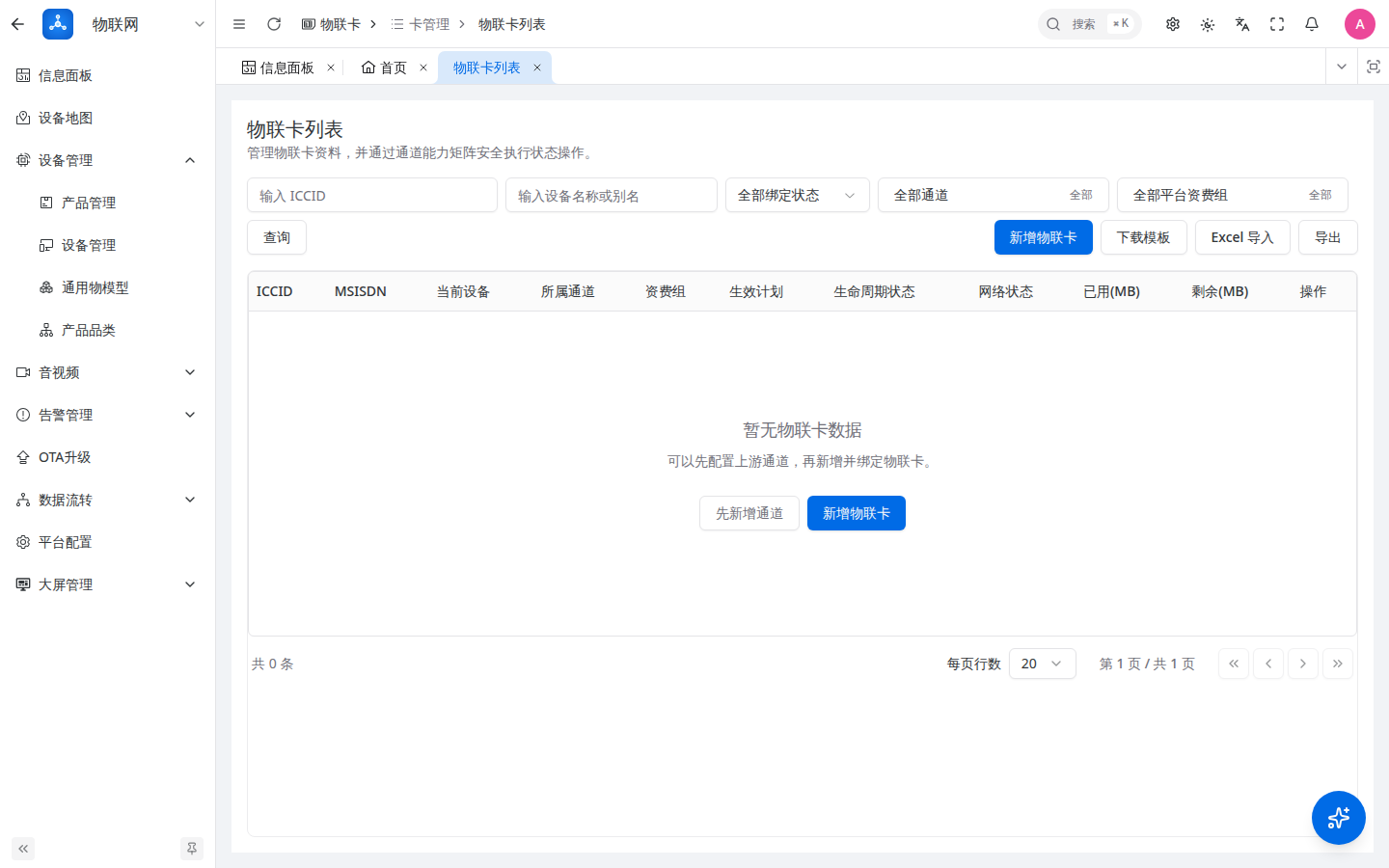Screen dimensions: 1389x868
Task: Go to previous page arrow
Action: point(1268,664)
